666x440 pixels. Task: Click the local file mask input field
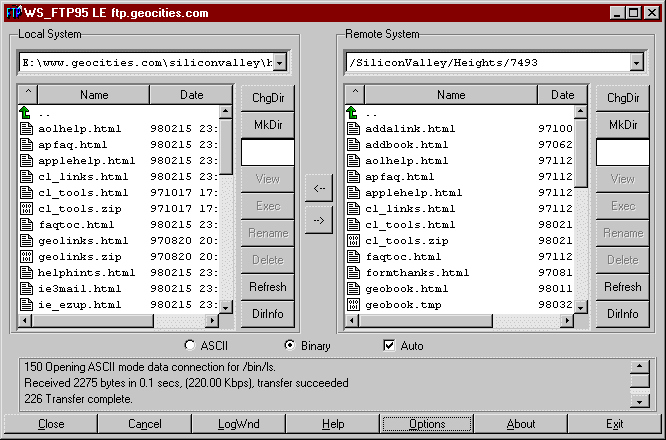[268, 152]
